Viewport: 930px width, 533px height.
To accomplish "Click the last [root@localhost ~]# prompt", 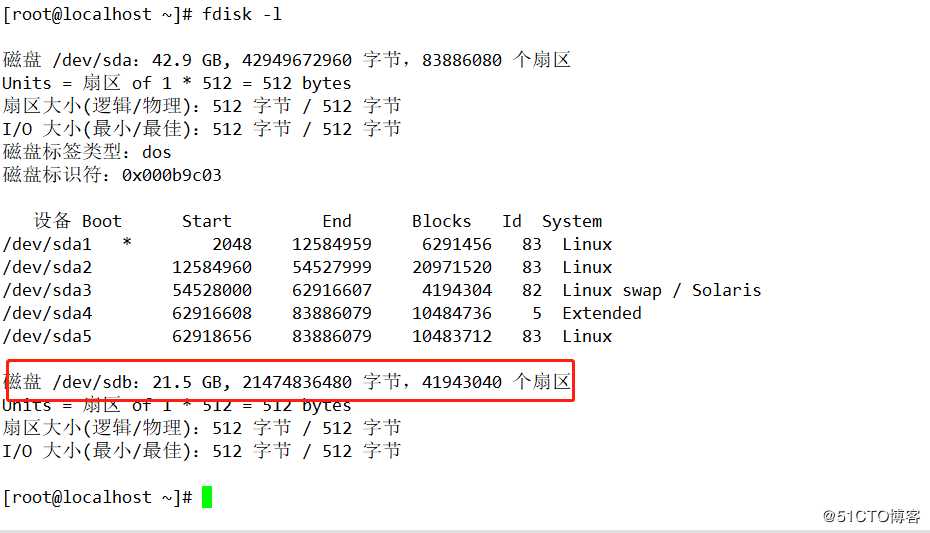I will [x=97, y=497].
